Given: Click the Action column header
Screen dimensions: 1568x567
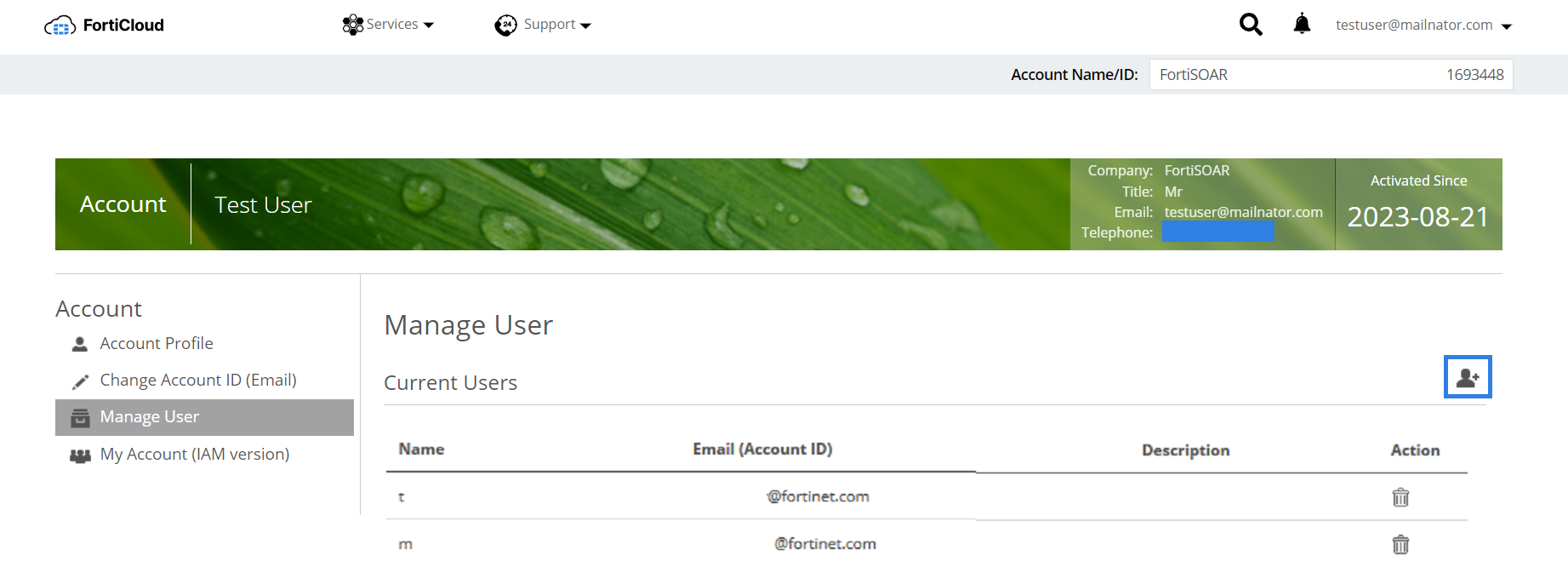Looking at the screenshot, I should click(x=1415, y=450).
